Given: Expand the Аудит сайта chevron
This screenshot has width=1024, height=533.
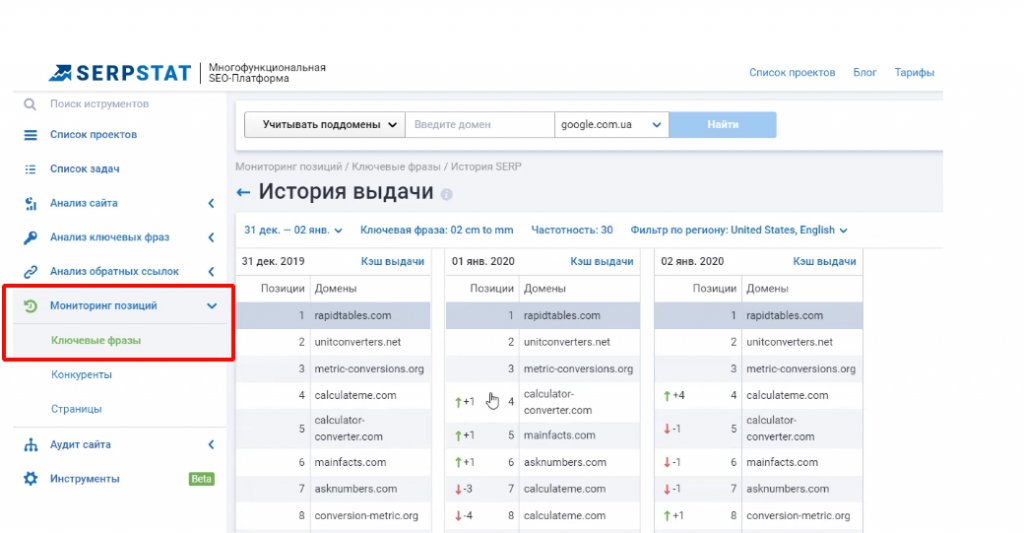Looking at the screenshot, I should [x=211, y=445].
